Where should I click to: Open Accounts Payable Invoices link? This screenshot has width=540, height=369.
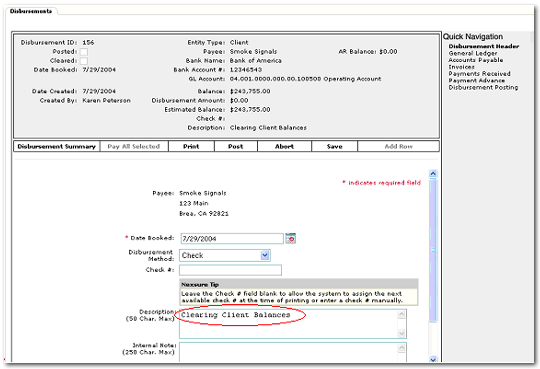(476, 63)
